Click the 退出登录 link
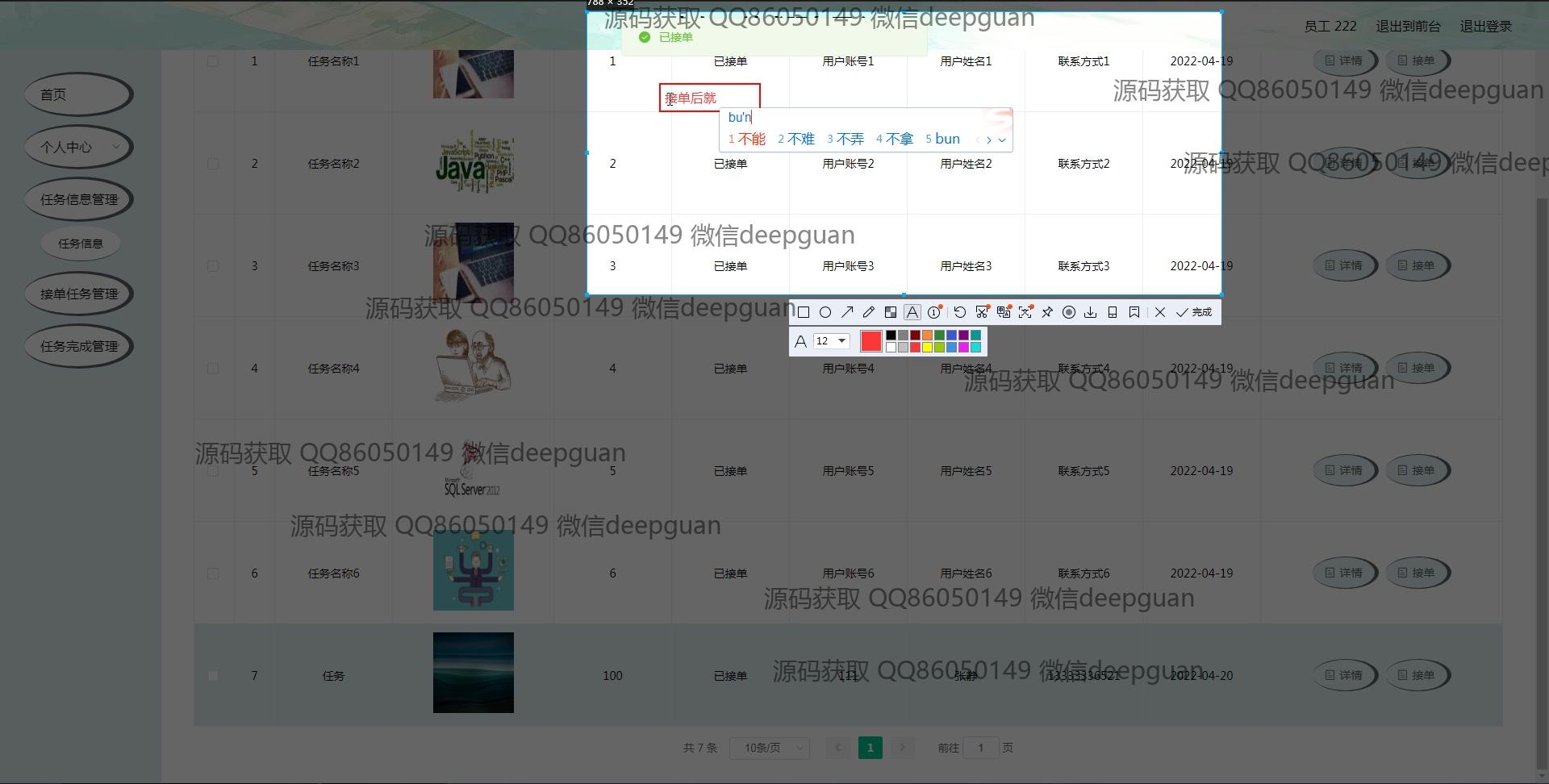This screenshot has width=1549, height=784. click(x=1485, y=27)
